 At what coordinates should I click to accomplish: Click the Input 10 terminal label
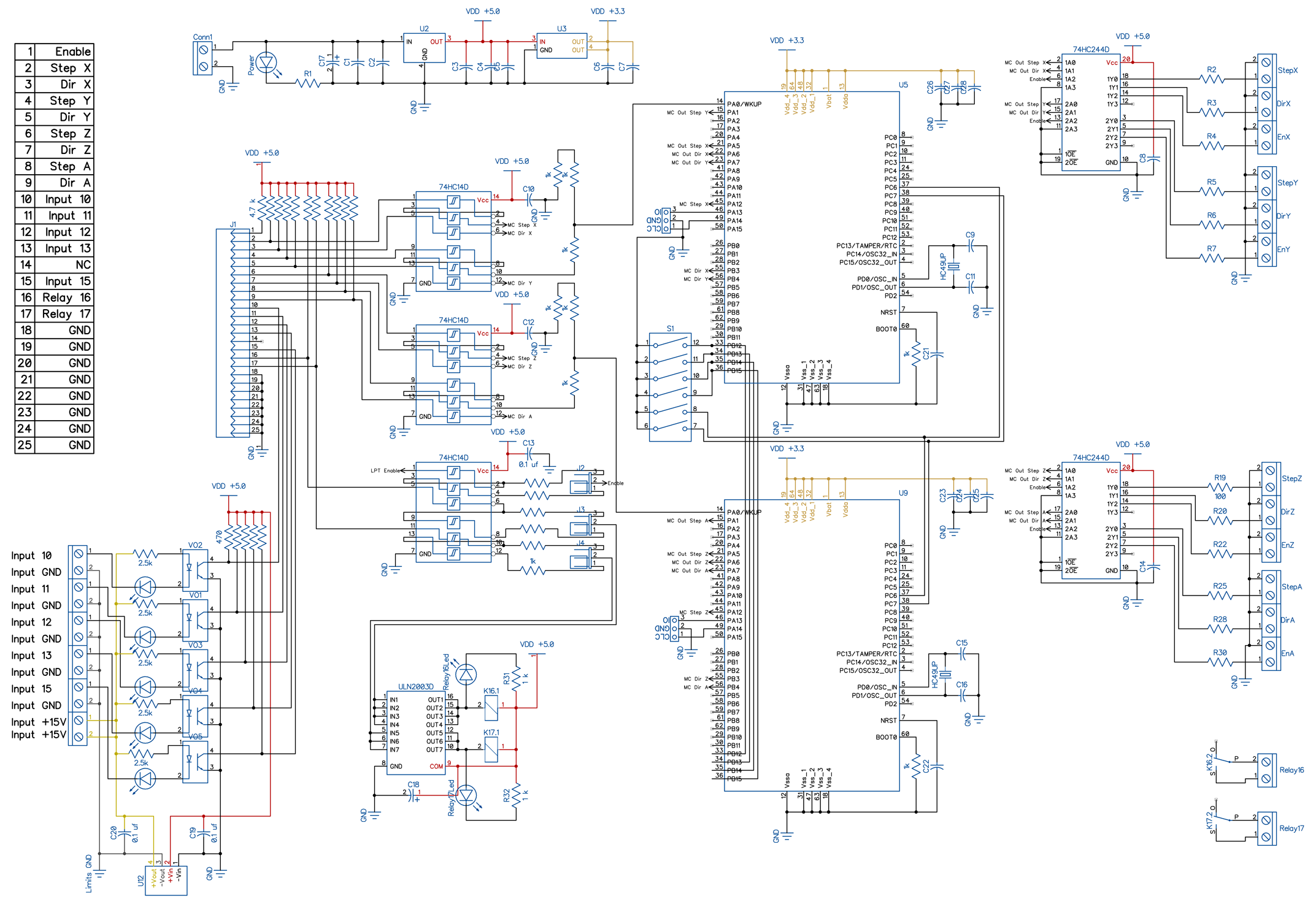pyautogui.click(x=32, y=556)
